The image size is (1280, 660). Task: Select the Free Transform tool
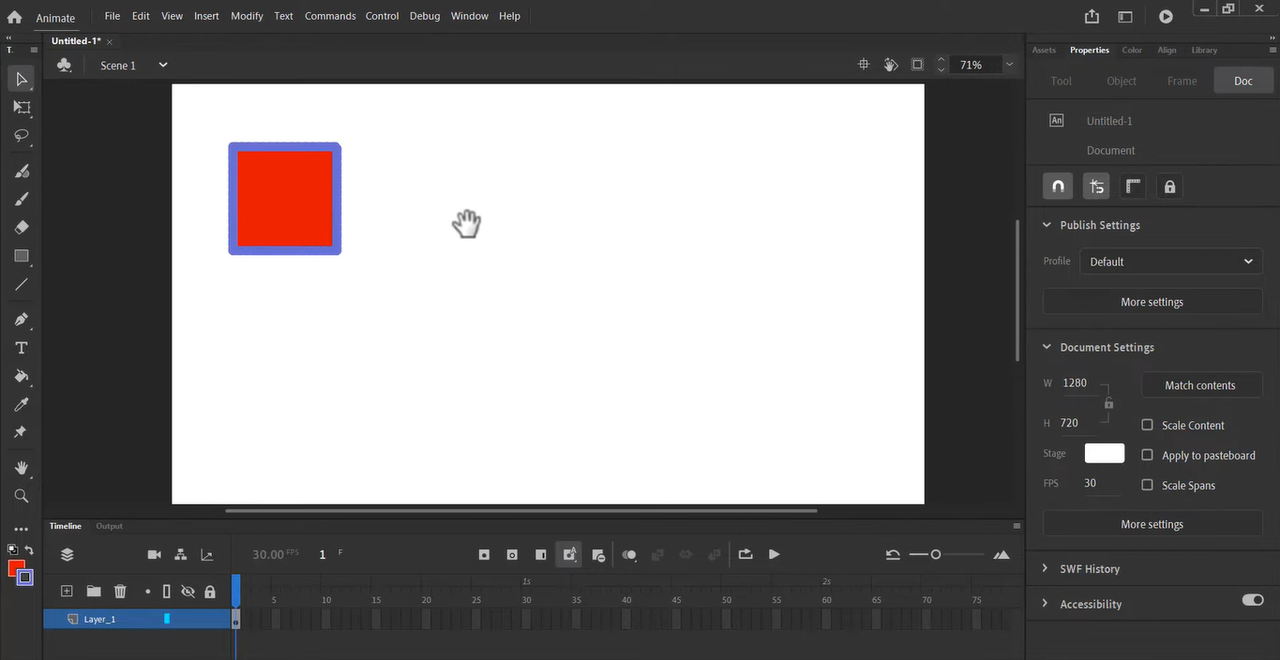coord(21,107)
